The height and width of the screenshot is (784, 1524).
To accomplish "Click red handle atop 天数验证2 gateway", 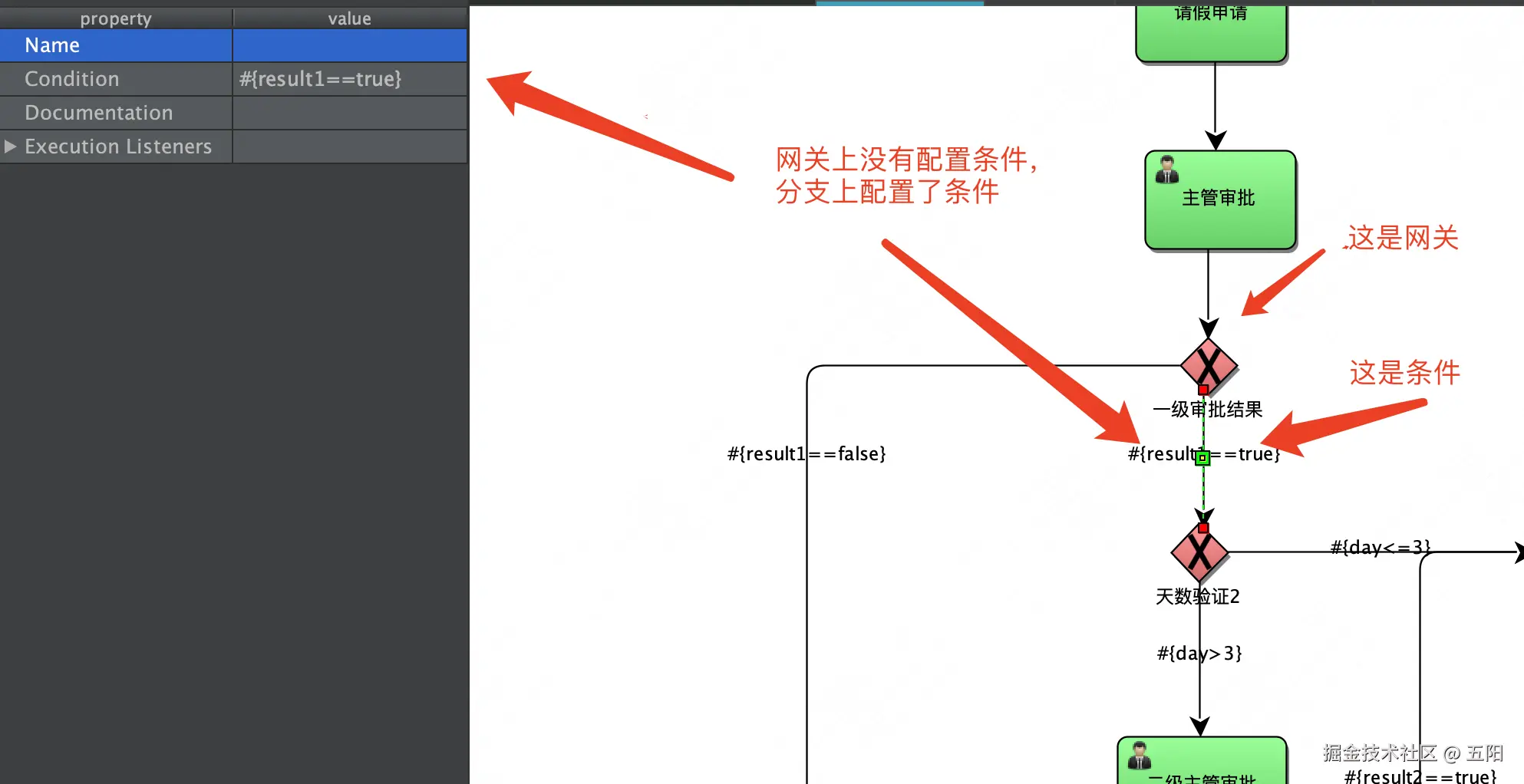I will 1203,528.
